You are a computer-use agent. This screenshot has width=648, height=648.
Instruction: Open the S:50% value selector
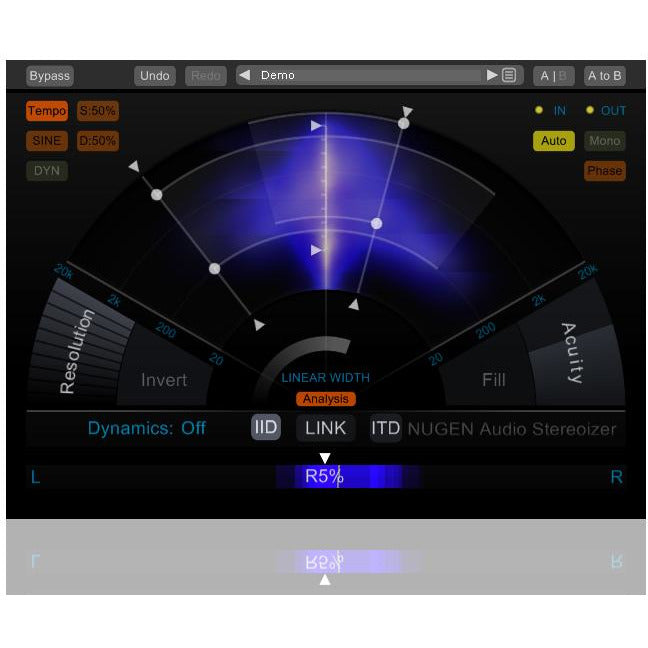(98, 111)
